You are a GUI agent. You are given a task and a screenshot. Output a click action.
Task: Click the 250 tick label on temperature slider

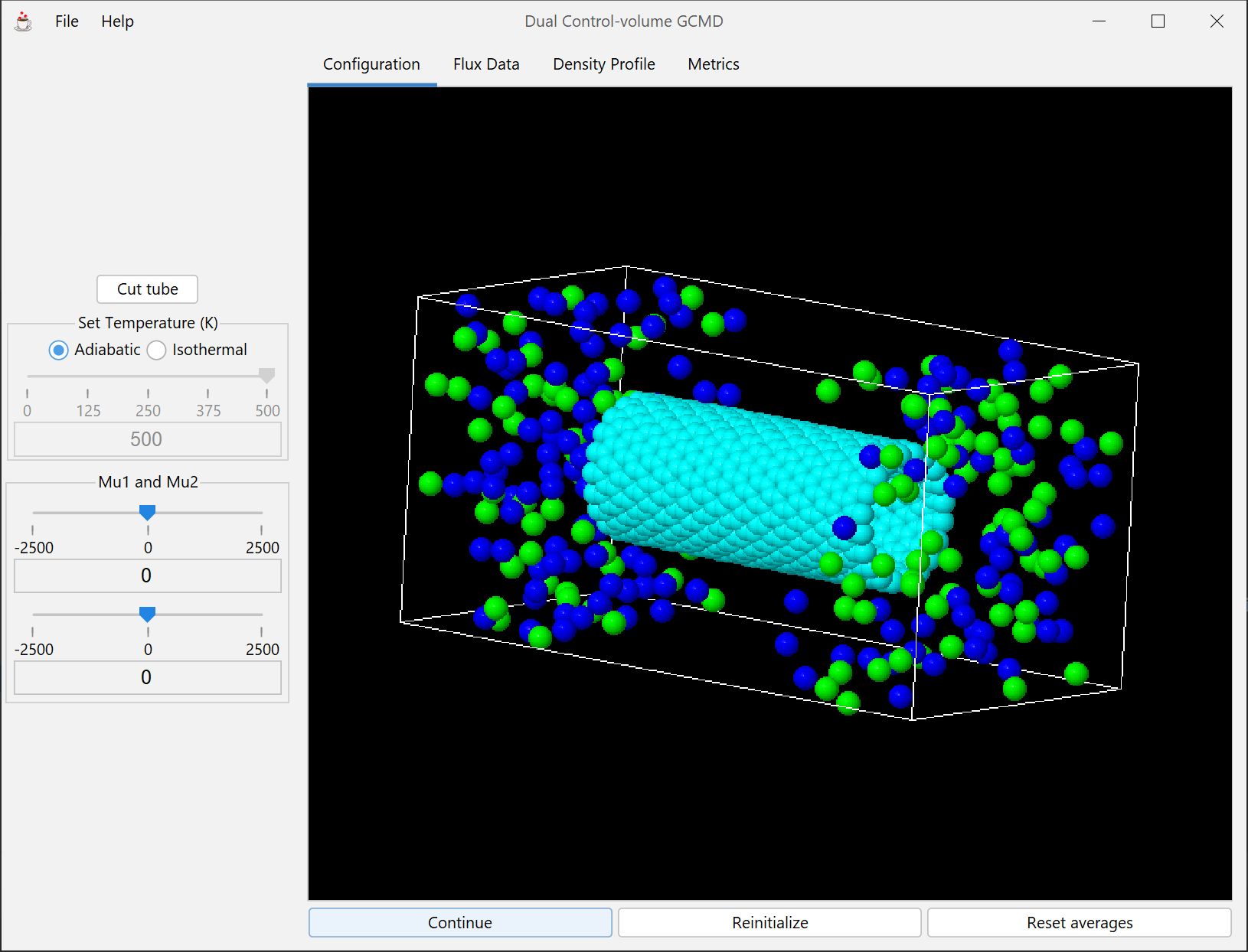click(148, 411)
